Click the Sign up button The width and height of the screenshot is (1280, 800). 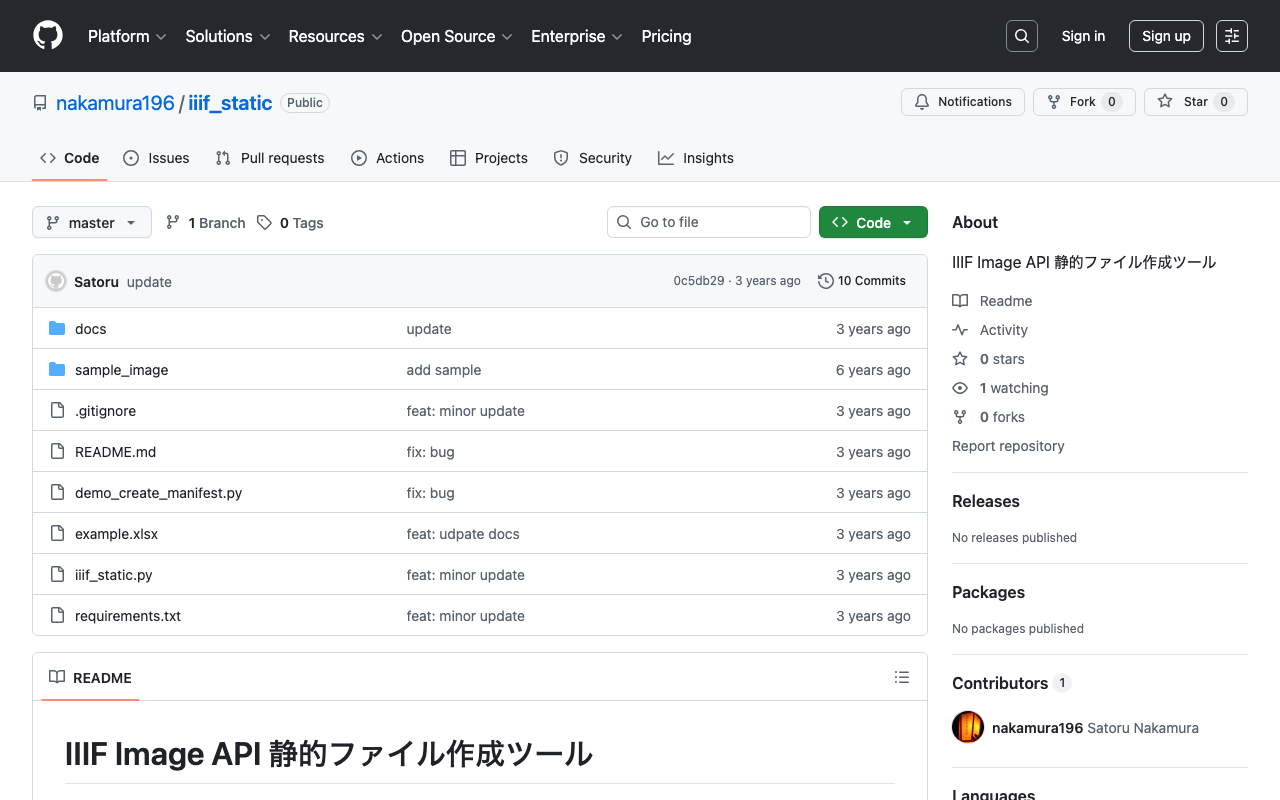click(x=1166, y=35)
